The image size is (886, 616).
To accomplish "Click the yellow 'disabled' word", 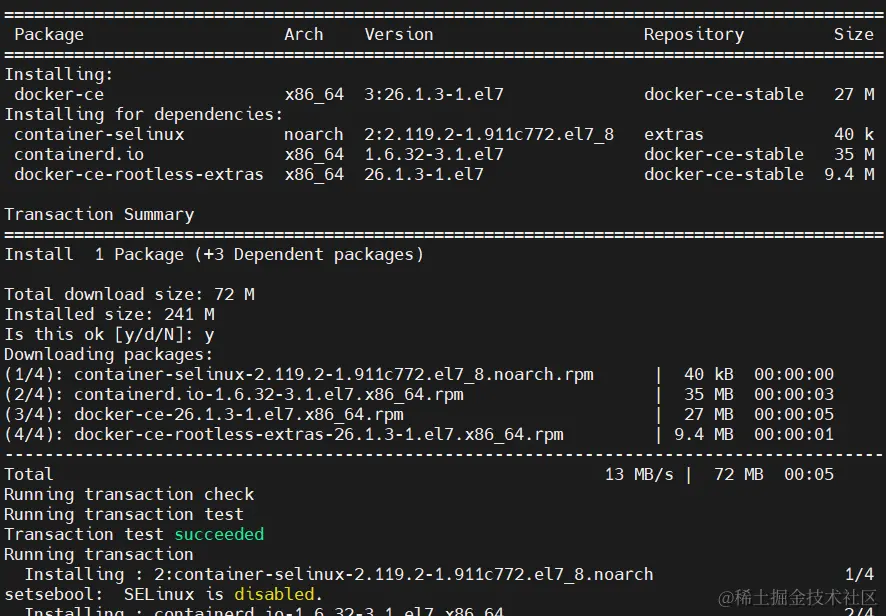I will pyautogui.click(x=274, y=595).
